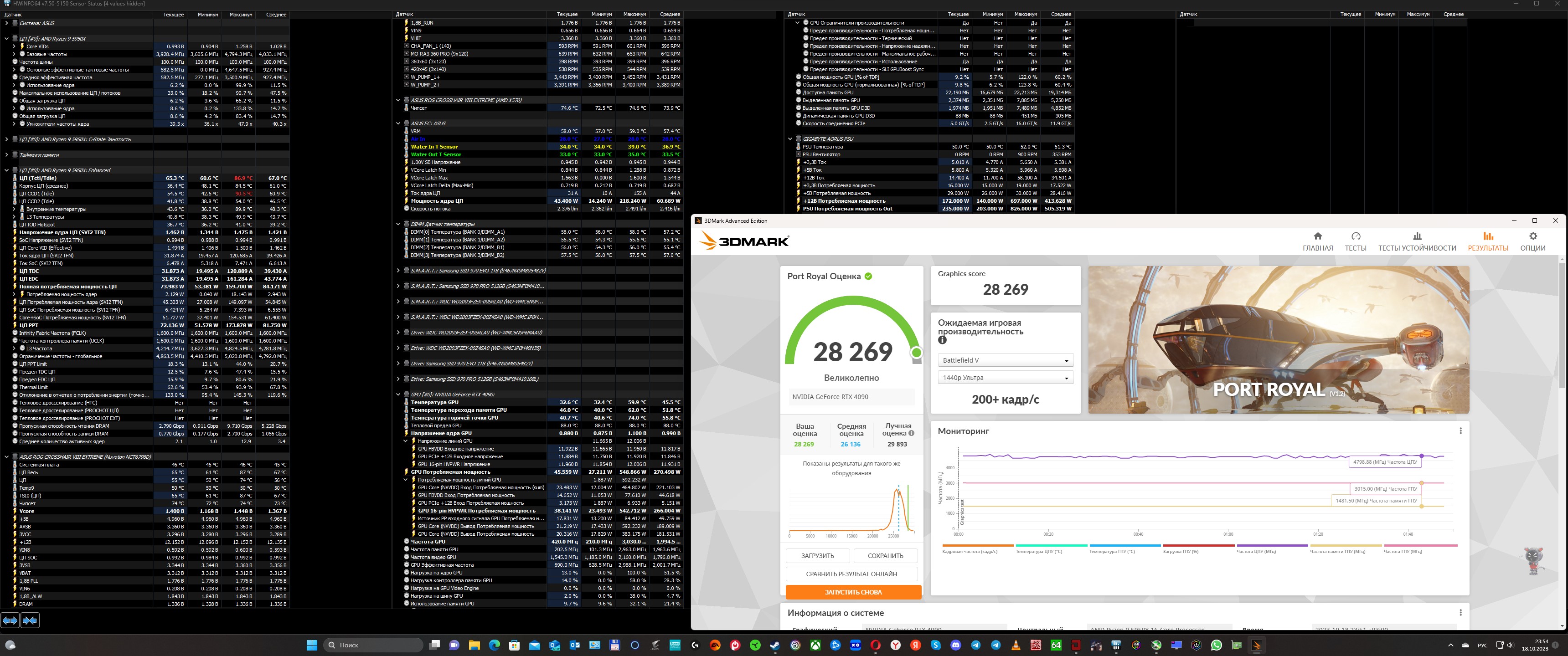Open the Battlefield V game dropdown
Viewport: 1568px width, 656px height.
[1005, 360]
